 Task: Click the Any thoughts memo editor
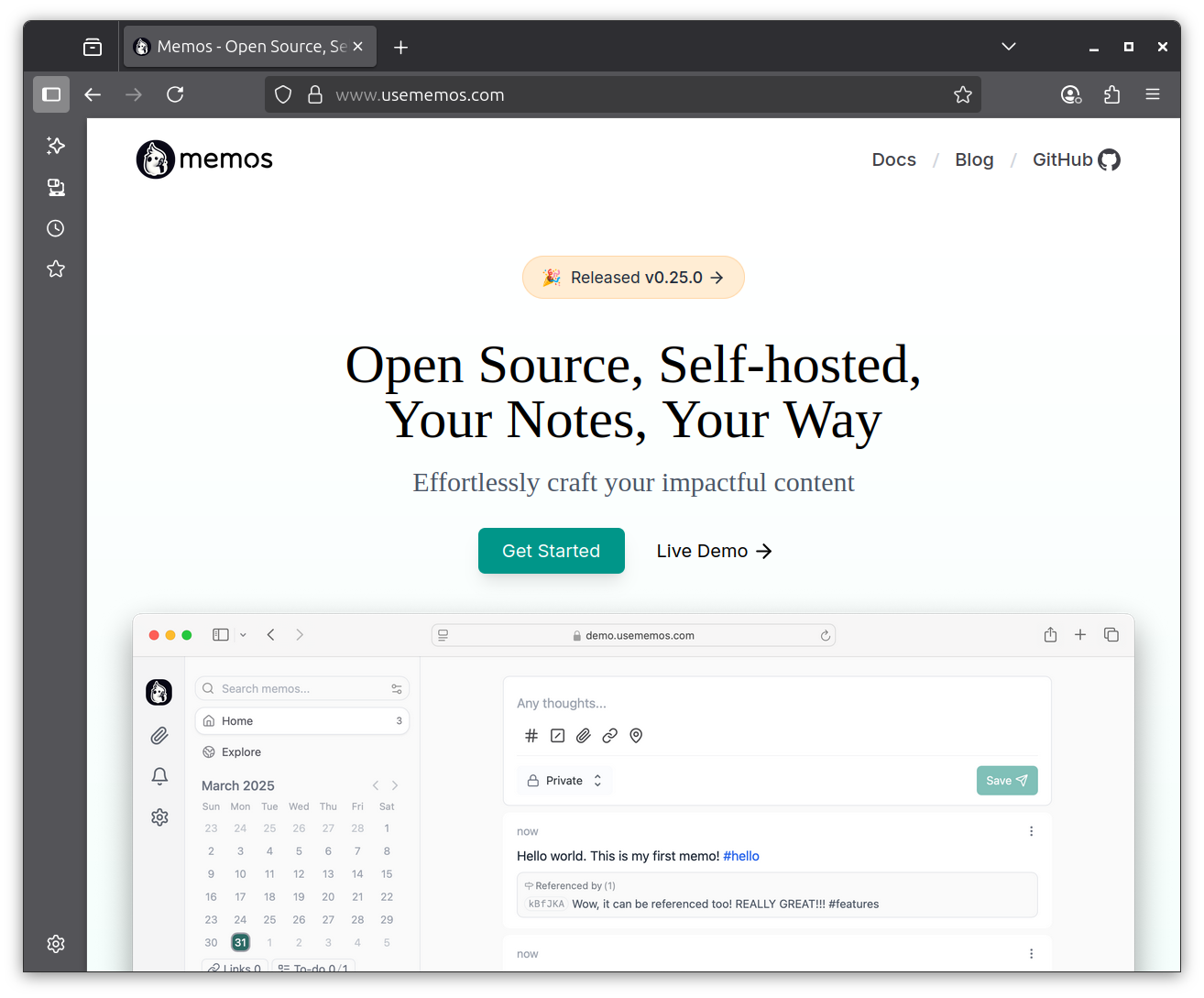pos(777,704)
